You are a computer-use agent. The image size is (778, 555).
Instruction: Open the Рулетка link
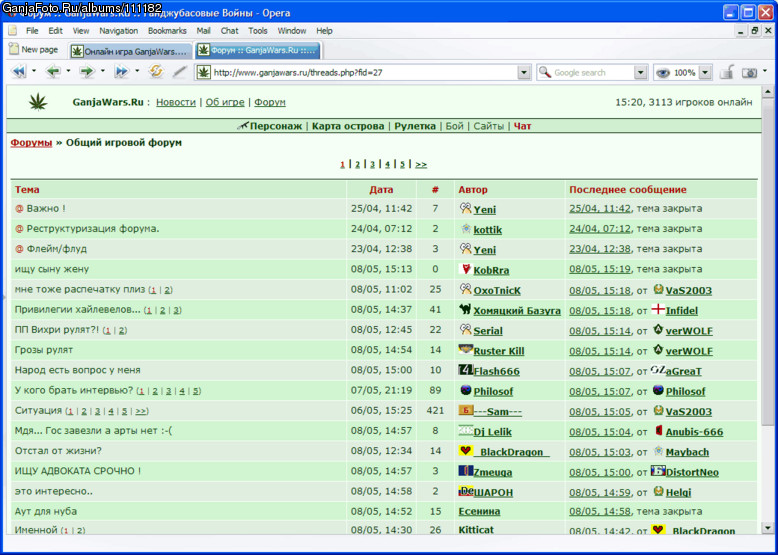pyautogui.click(x=415, y=126)
